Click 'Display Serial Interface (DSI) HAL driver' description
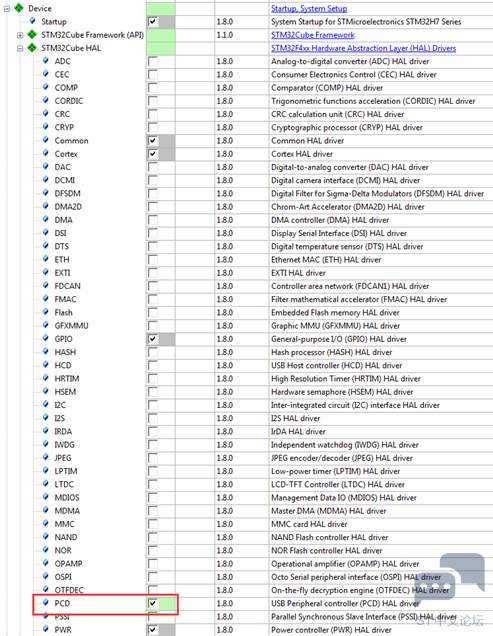493x636 pixels. click(339, 233)
